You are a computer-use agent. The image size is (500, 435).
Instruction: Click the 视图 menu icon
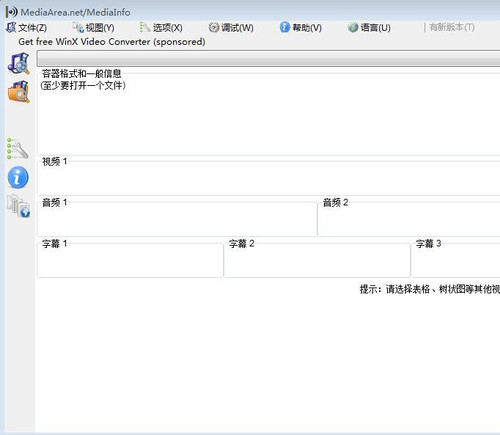click(78, 28)
